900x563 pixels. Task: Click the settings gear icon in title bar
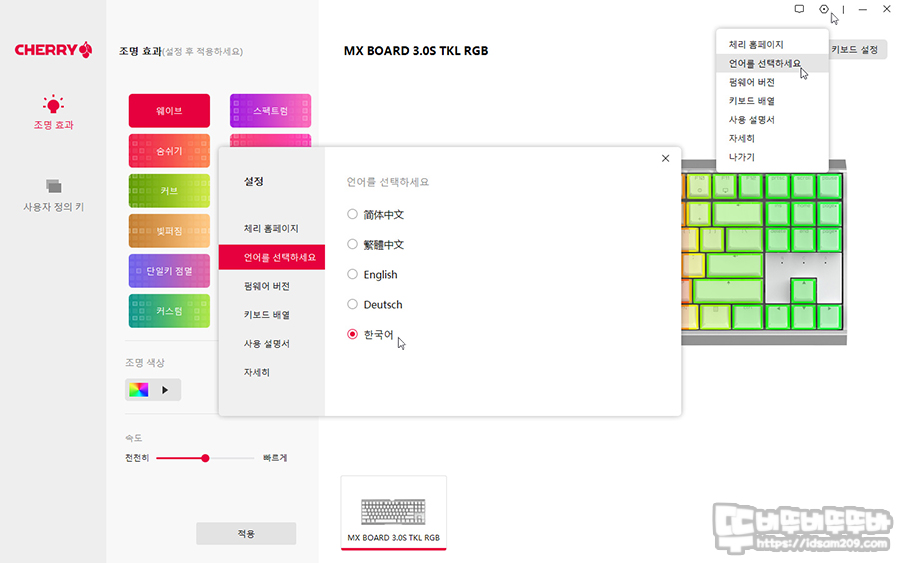click(x=824, y=9)
